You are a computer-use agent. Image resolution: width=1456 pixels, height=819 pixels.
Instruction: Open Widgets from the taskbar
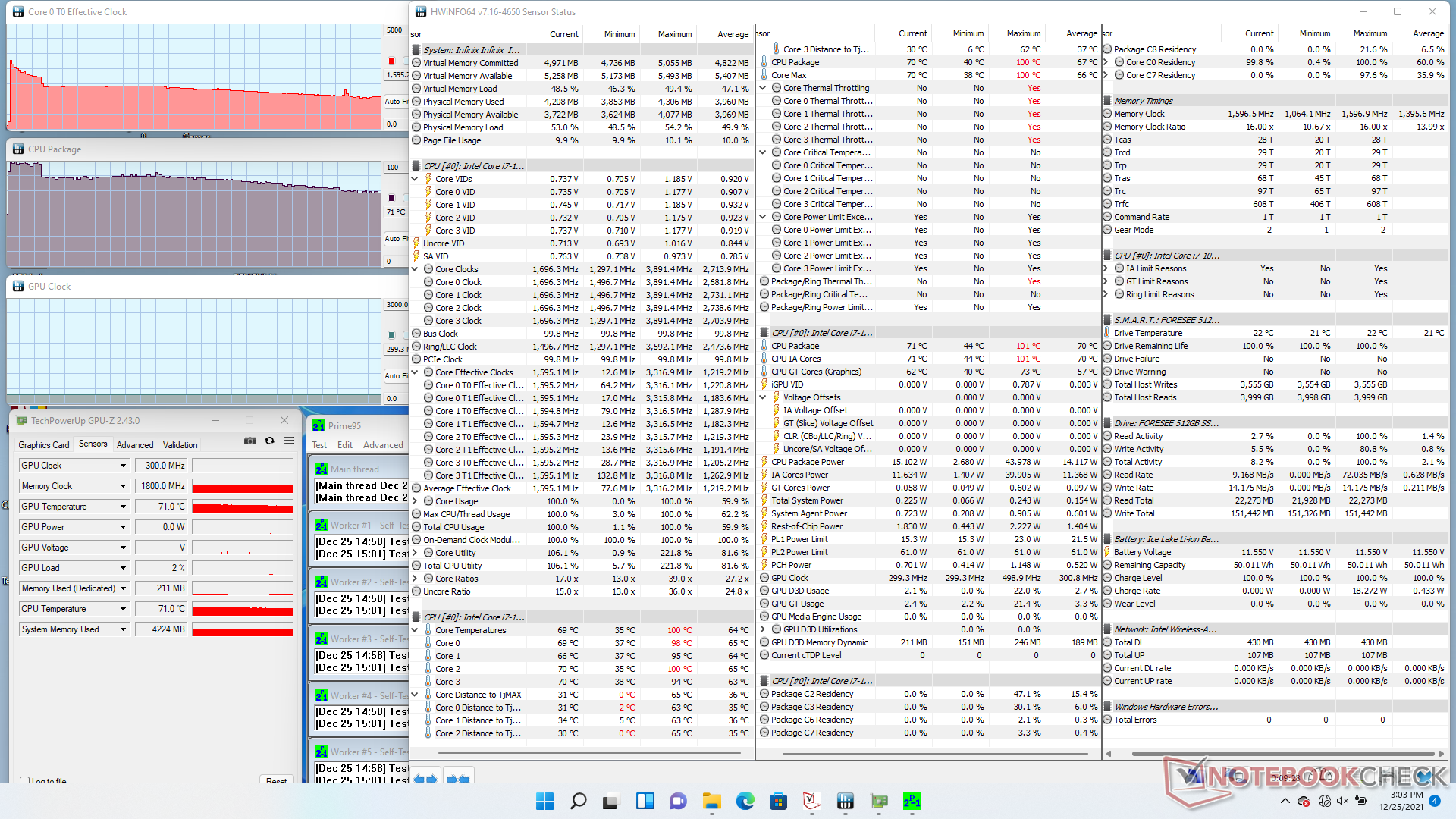pyautogui.click(x=645, y=801)
